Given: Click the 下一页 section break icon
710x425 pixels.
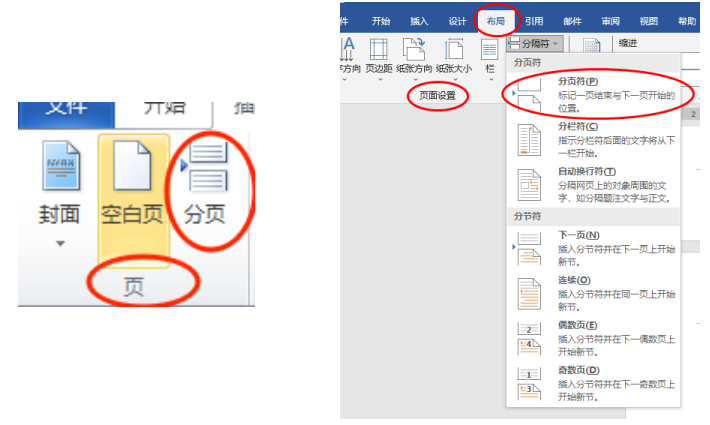Looking at the screenshot, I should (x=528, y=248).
